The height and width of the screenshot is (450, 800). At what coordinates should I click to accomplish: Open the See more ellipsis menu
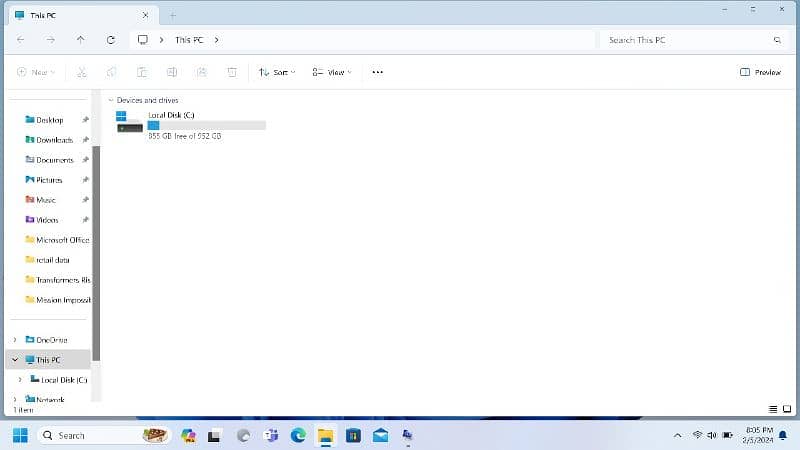[377, 72]
